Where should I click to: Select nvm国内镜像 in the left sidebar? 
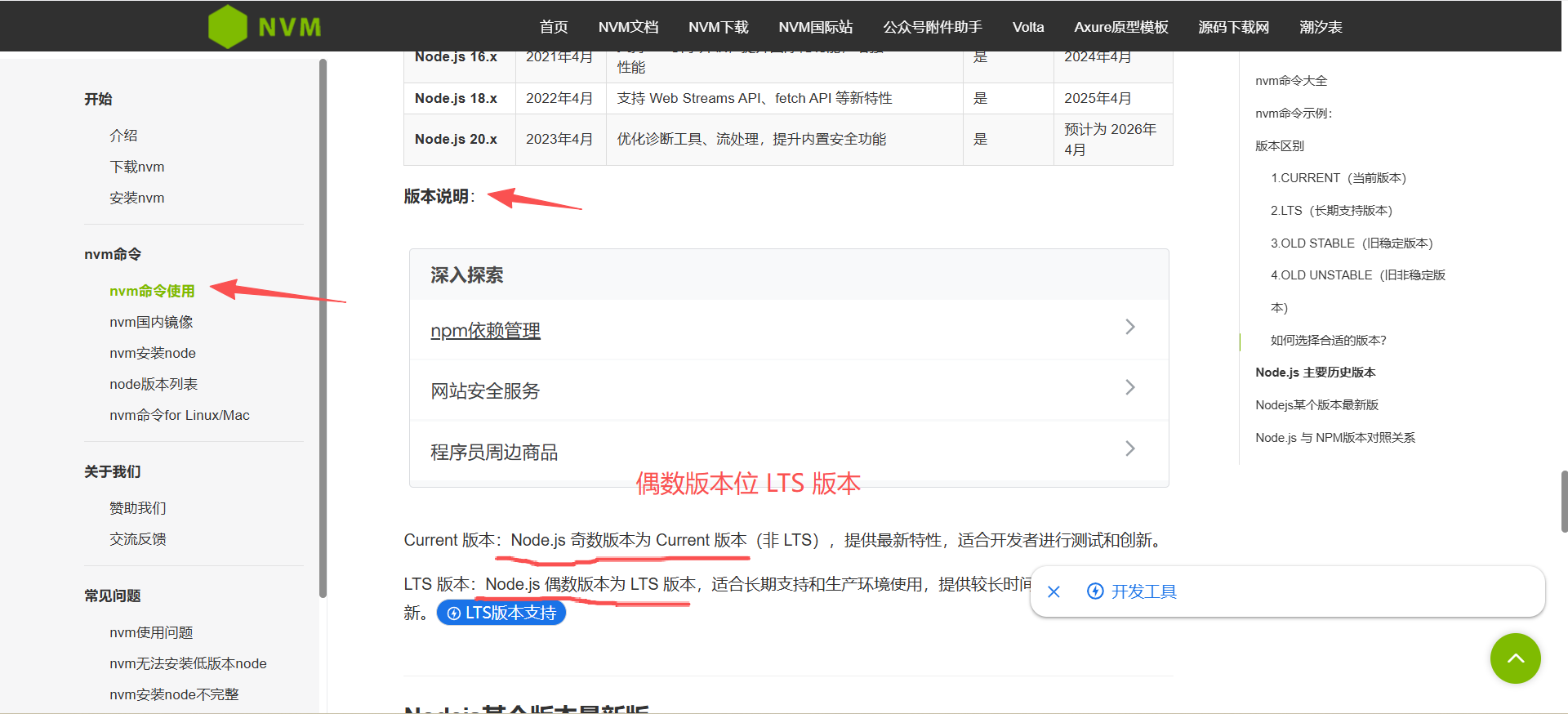pos(151,322)
